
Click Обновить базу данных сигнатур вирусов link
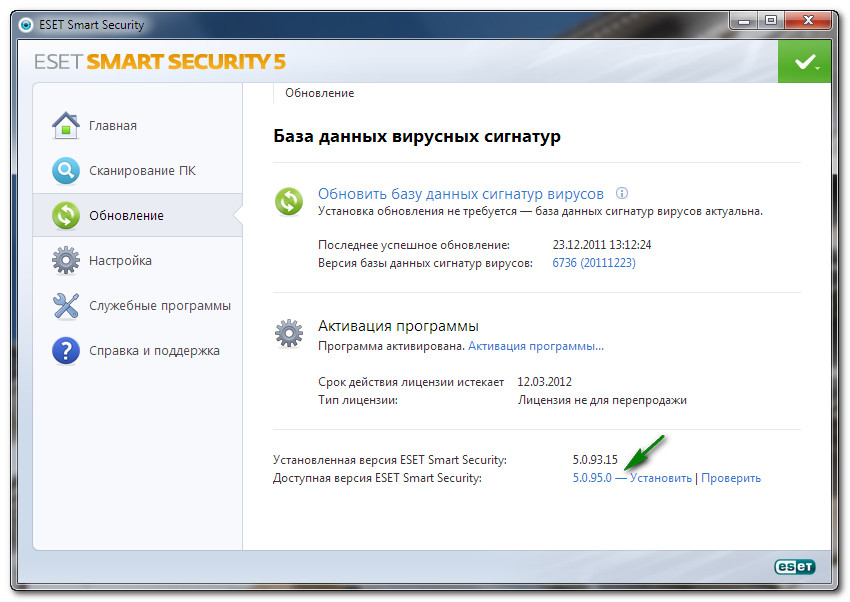(x=461, y=194)
